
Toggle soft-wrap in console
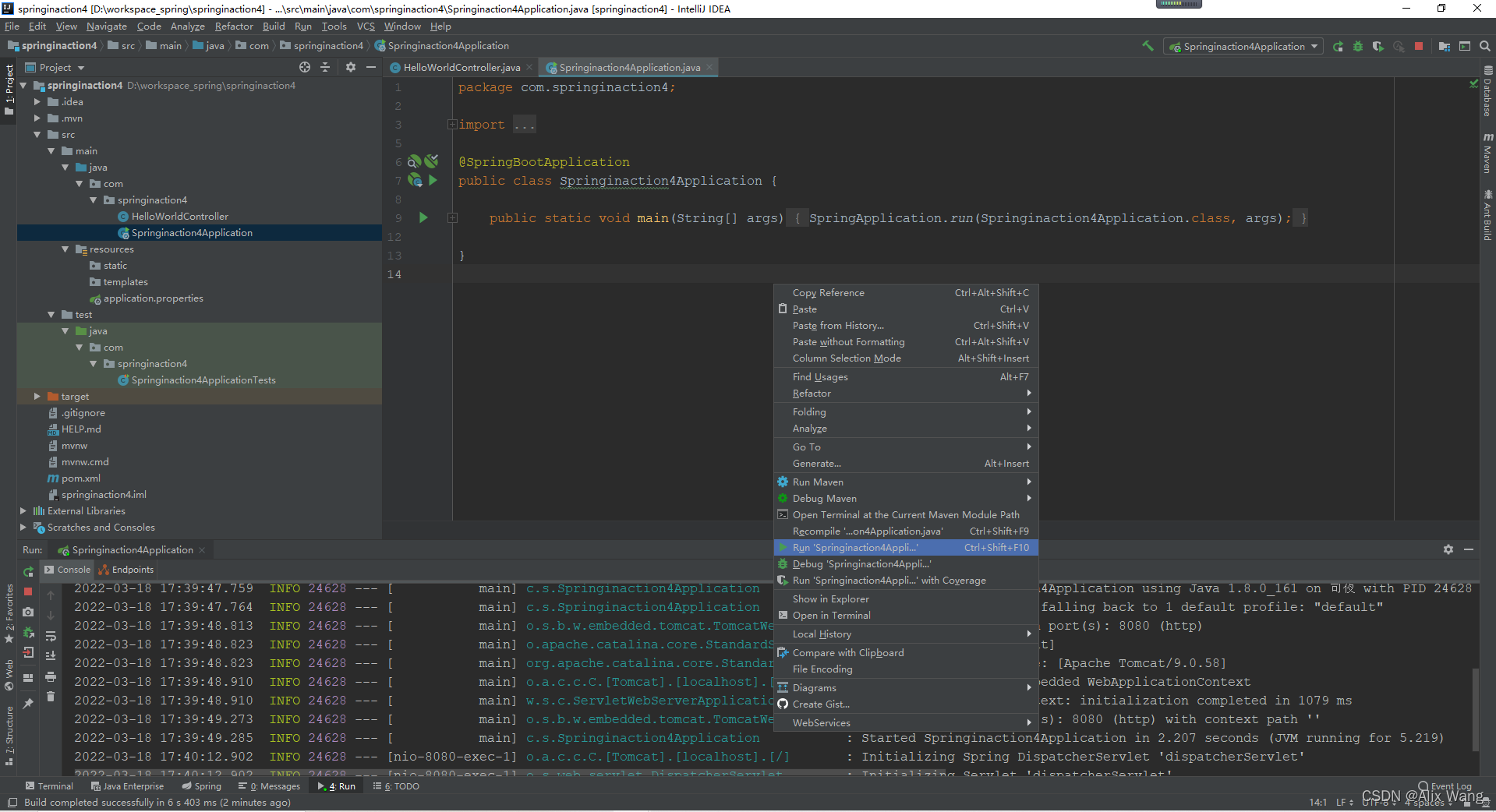51,636
